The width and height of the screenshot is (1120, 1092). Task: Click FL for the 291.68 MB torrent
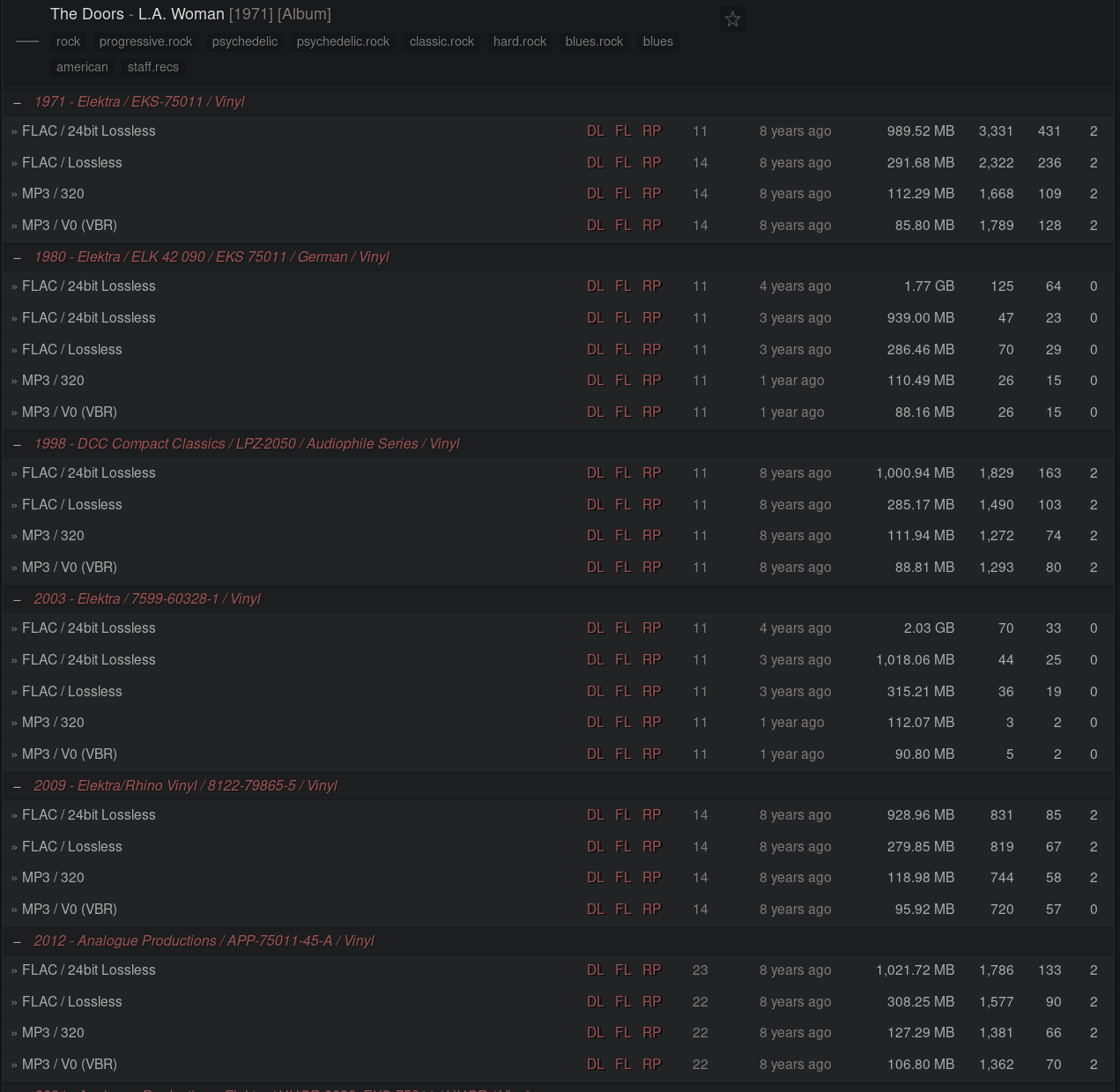click(623, 162)
